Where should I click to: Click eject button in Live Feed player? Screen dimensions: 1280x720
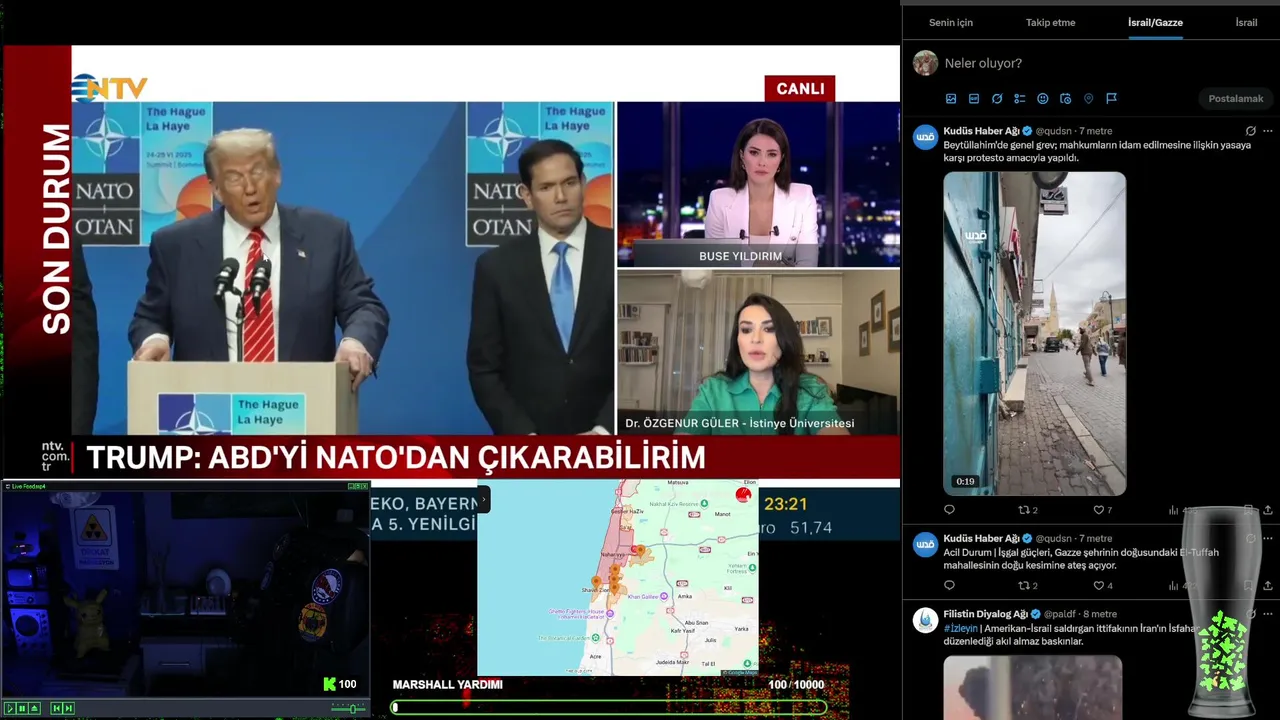(34, 708)
